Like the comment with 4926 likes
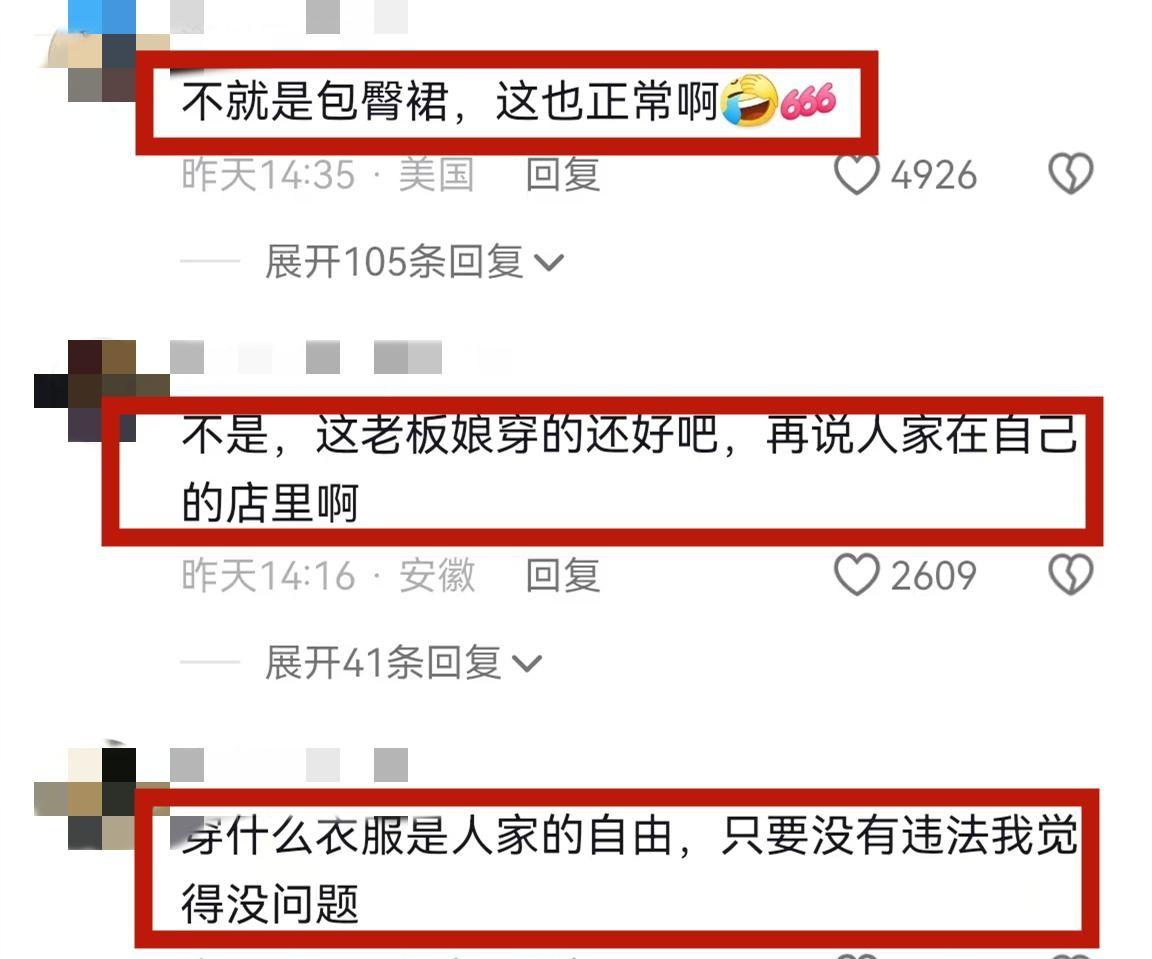1152x959 pixels. pyautogui.click(x=857, y=175)
